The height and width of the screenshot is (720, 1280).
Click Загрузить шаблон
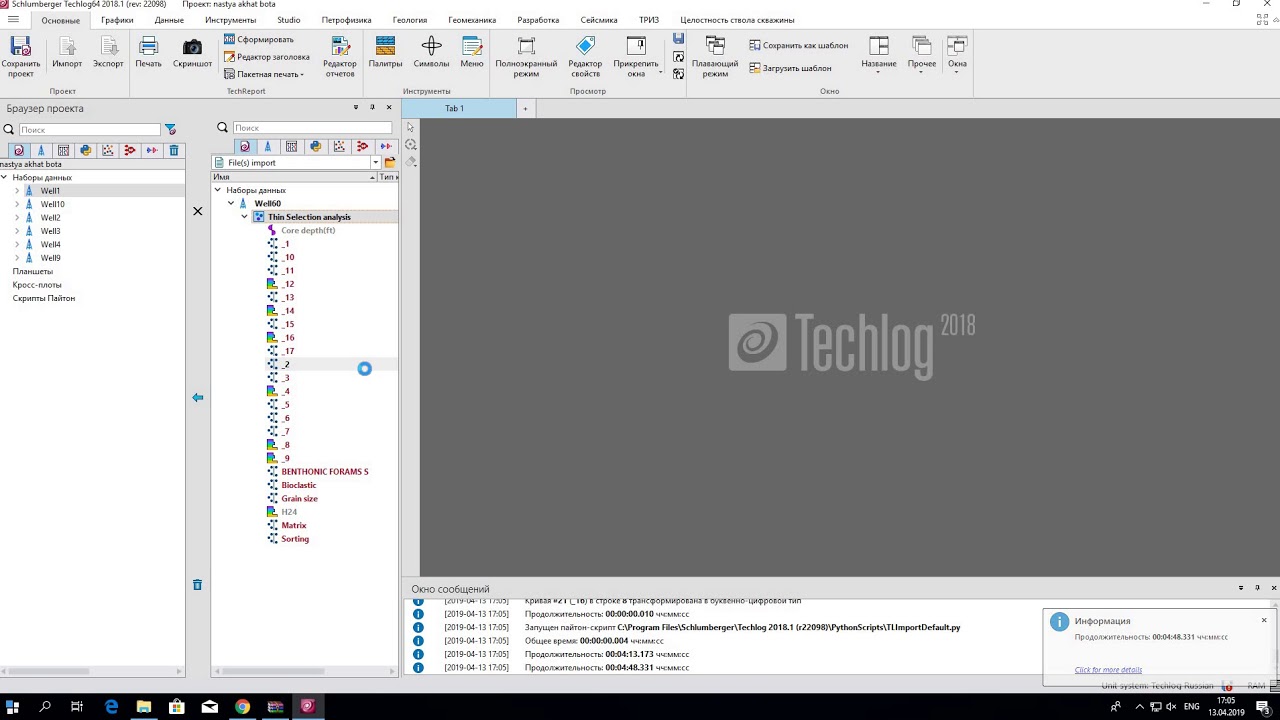tap(790, 68)
